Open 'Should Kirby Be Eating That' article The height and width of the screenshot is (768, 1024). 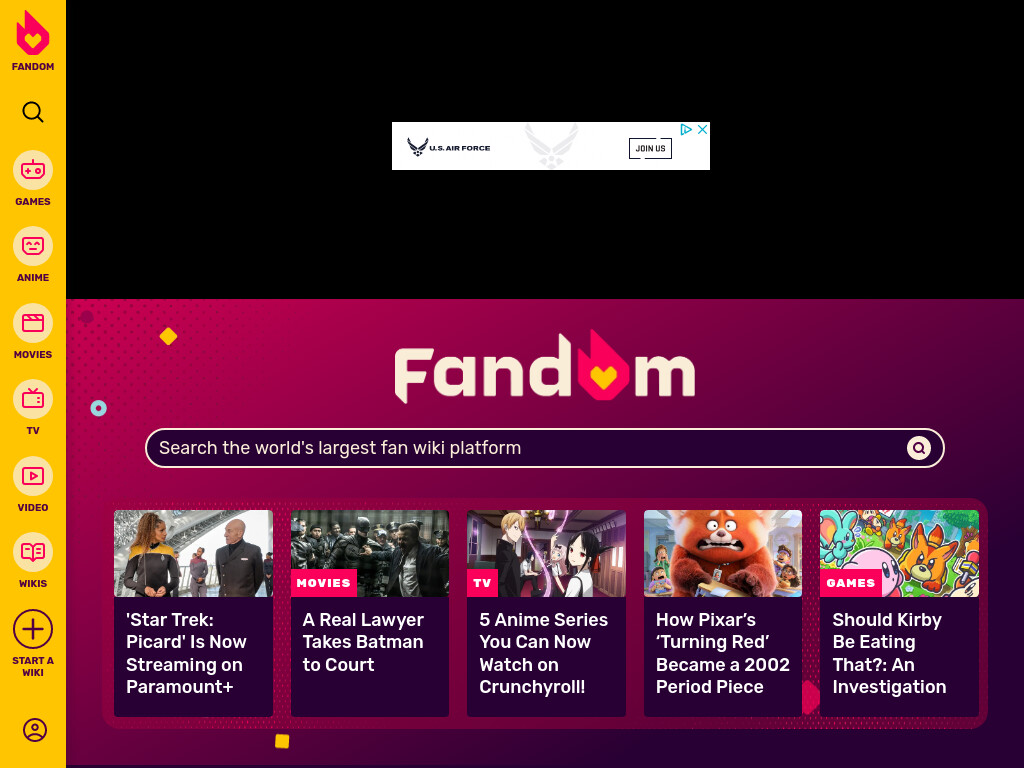pyautogui.click(x=889, y=653)
